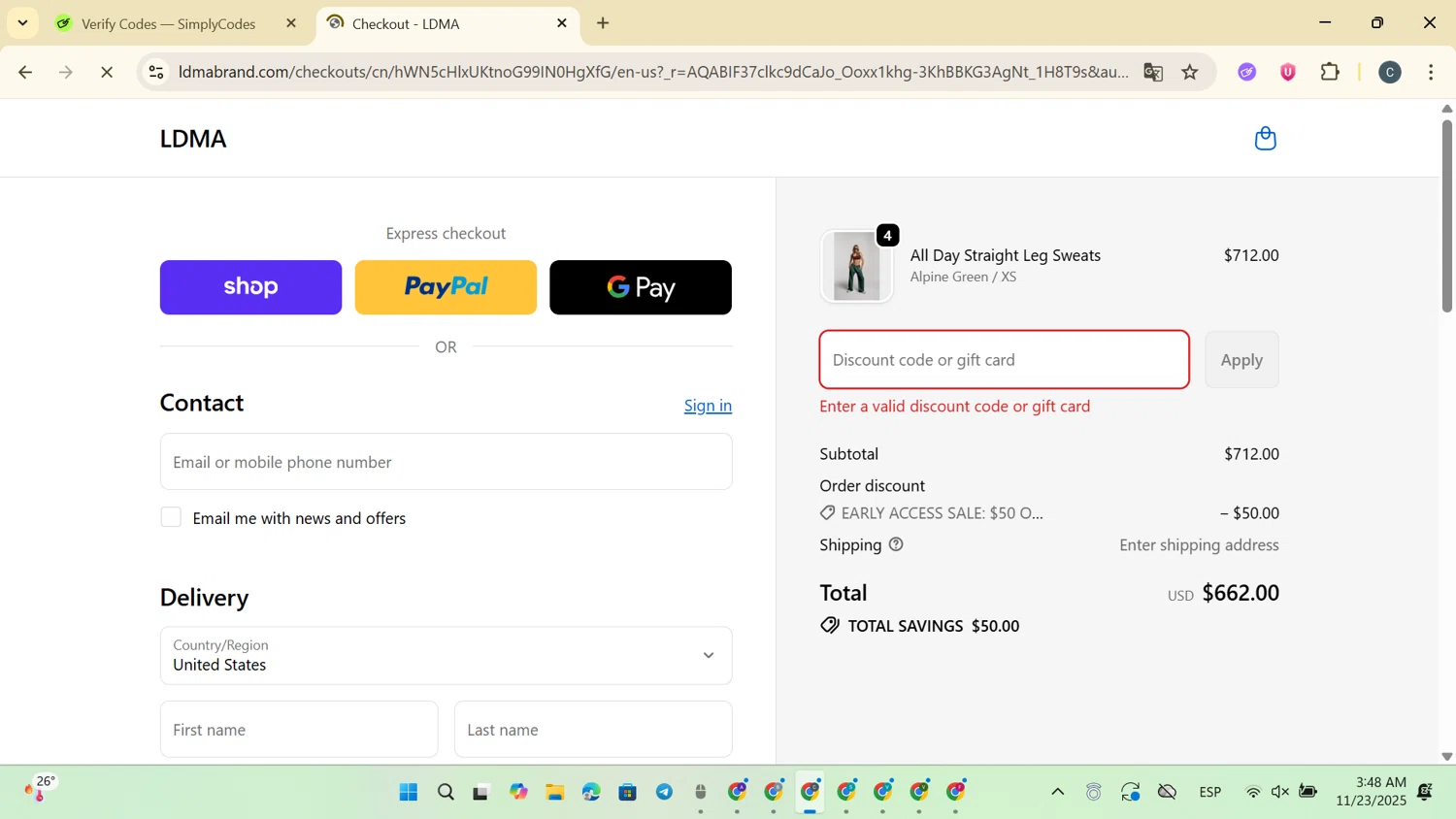Click the ESP language indicator
Viewport: 1456px width, 819px height.
click(1210, 793)
